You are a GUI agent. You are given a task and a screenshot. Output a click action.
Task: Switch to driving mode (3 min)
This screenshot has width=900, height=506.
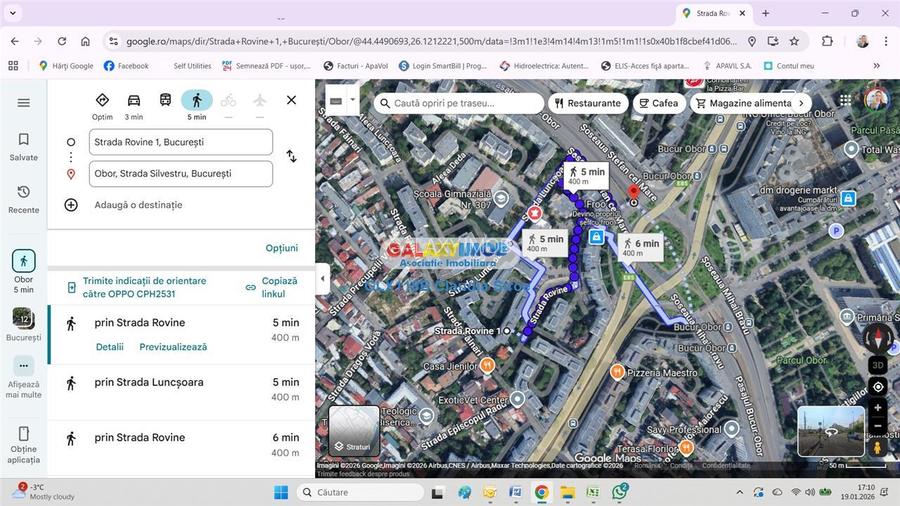[x=134, y=100]
